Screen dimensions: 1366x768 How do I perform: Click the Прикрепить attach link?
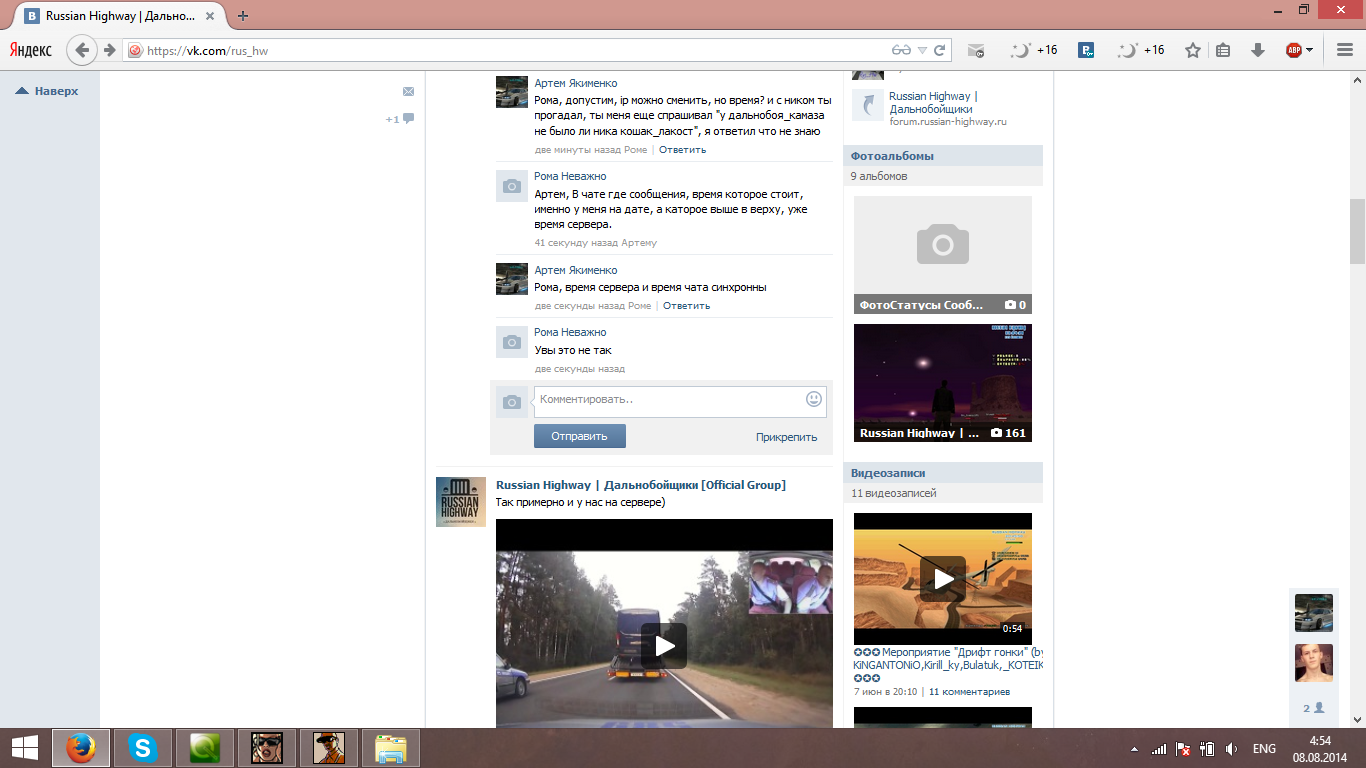(x=786, y=437)
